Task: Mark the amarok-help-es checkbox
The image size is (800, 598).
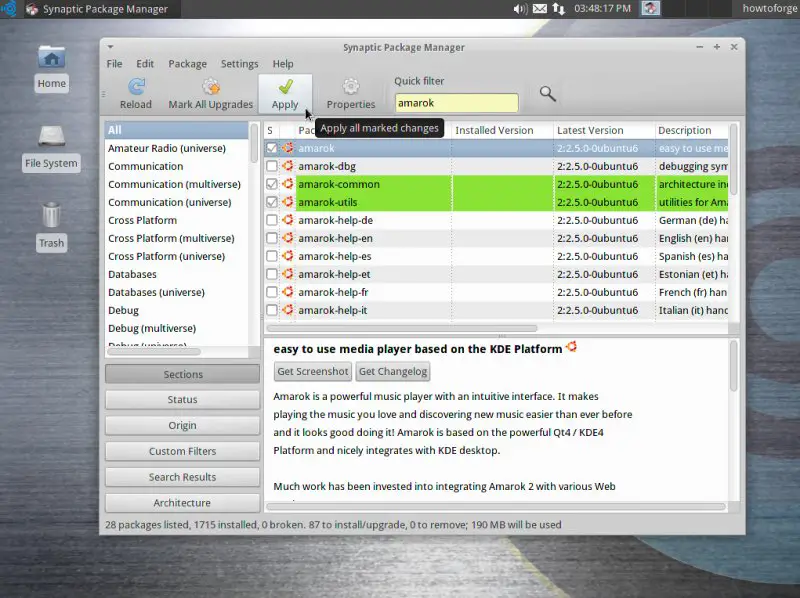Action: click(272, 256)
